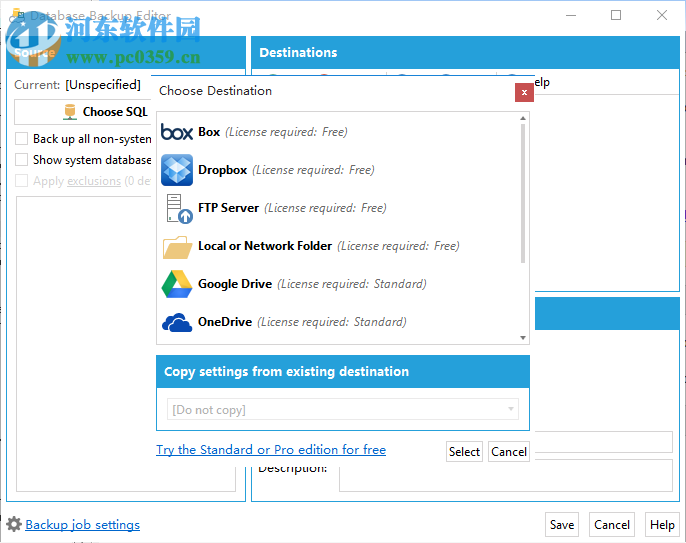Select the OneDrive cloud icon
This screenshot has height=543, width=686.
[177, 322]
